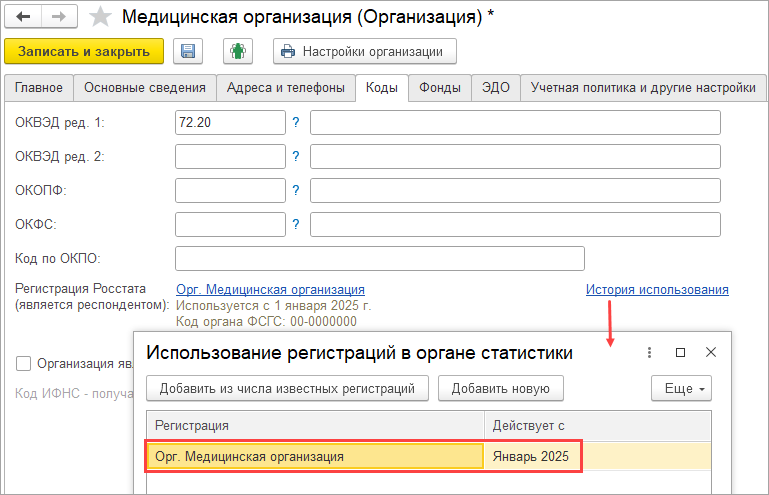This screenshot has height=495, width=769.
Task: Save organization with the floppy disk icon
Action: click(188, 52)
